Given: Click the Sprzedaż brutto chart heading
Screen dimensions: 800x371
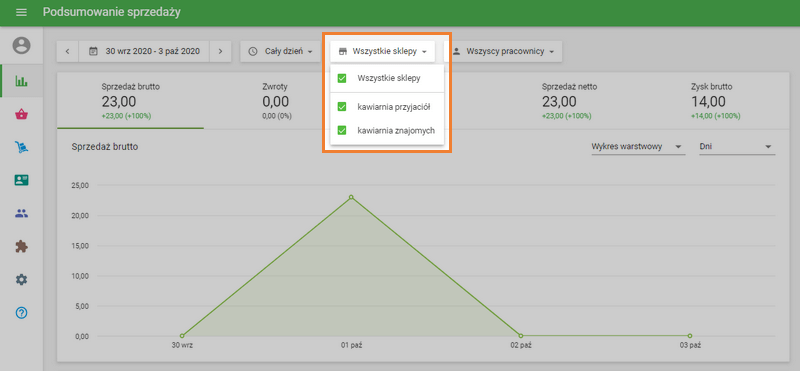Looking at the screenshot, I should [105, 147].
